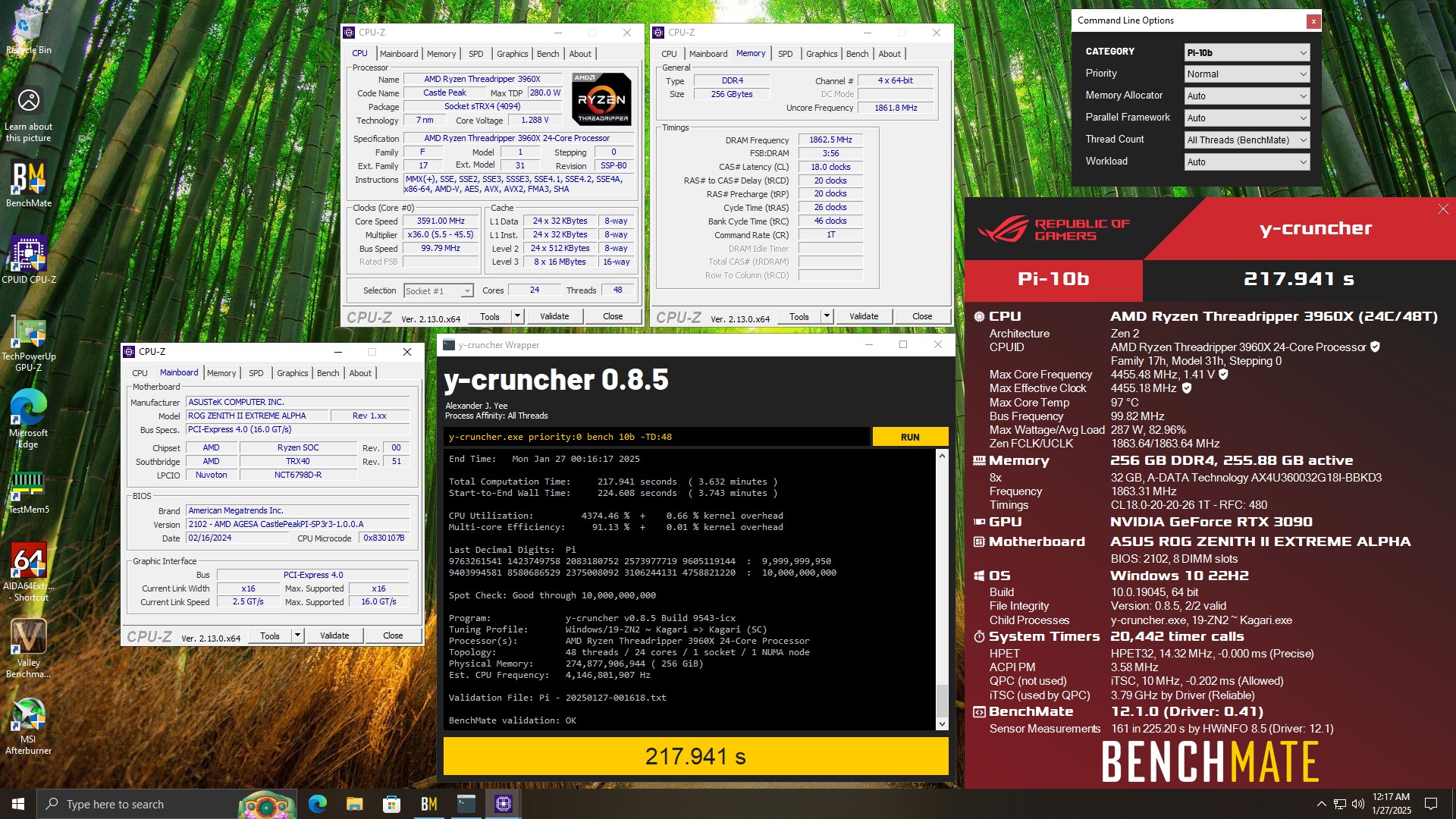Switch to BenchMate in the taskbar
This screenshot has width=1456, height=819.
[x=428, y=804]
